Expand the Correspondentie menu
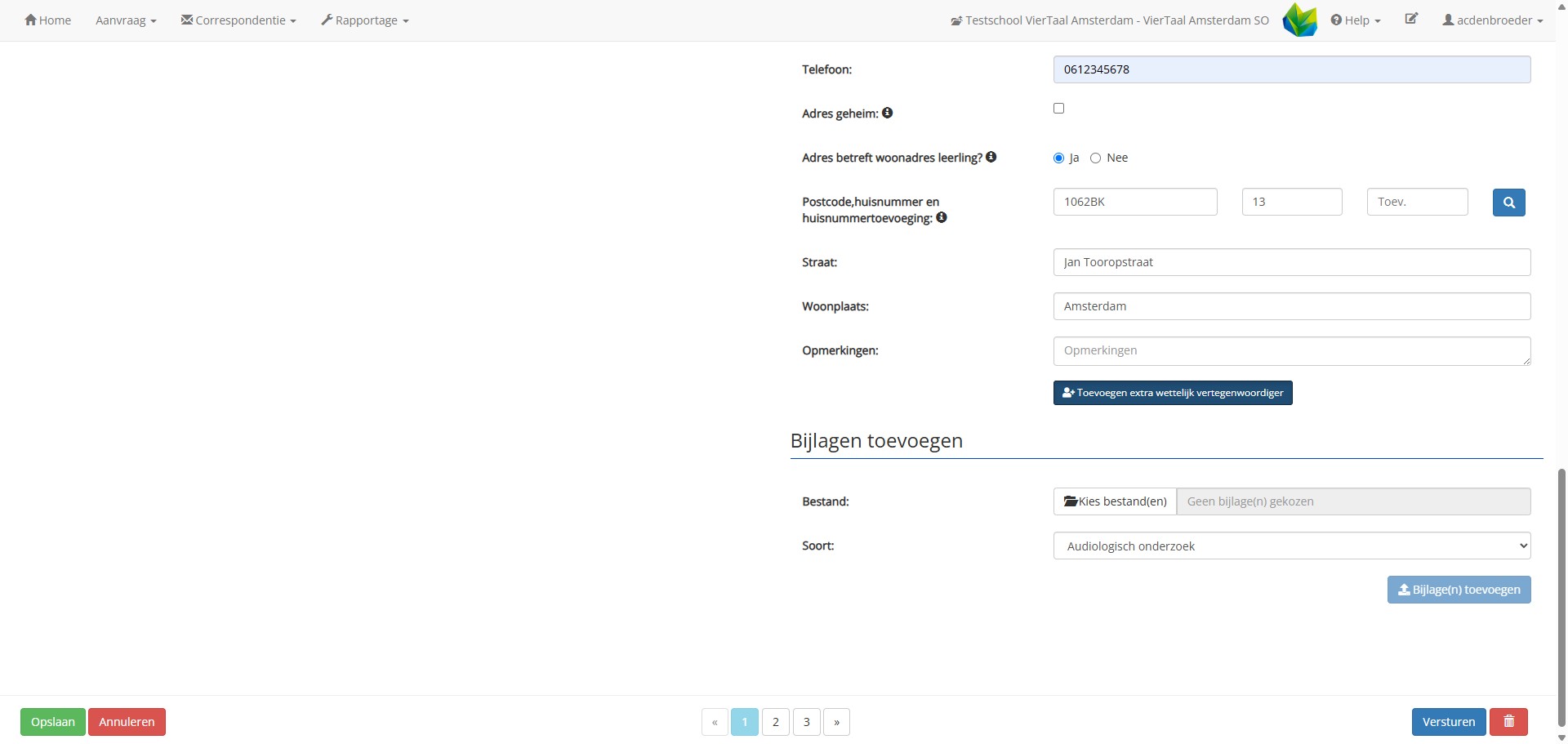Viewport: 1568px width, 744px height. coord(238,20)
